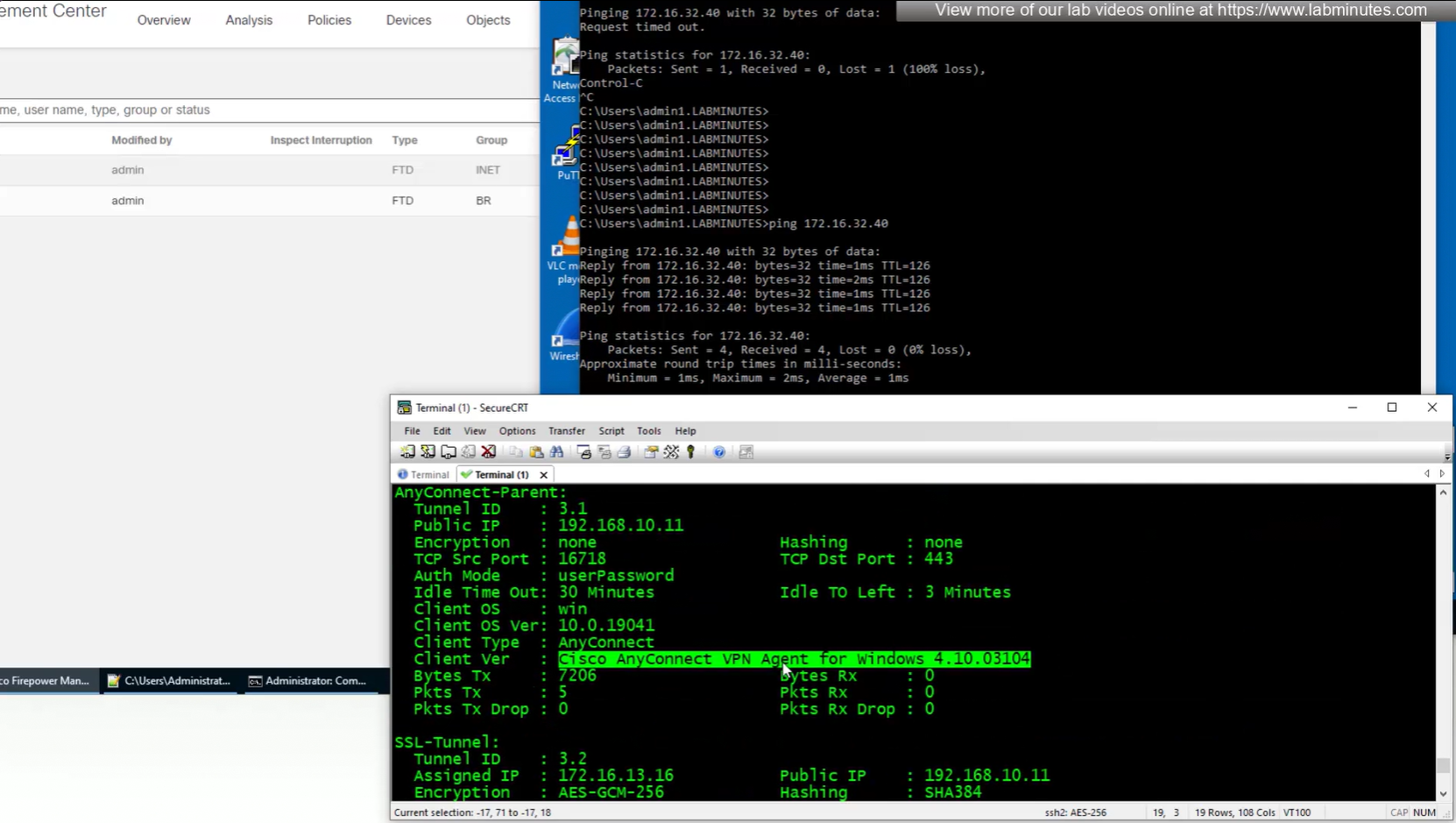Open the Script menu
The width and height of the screenshot is (1456, 823).
[611, 431]
